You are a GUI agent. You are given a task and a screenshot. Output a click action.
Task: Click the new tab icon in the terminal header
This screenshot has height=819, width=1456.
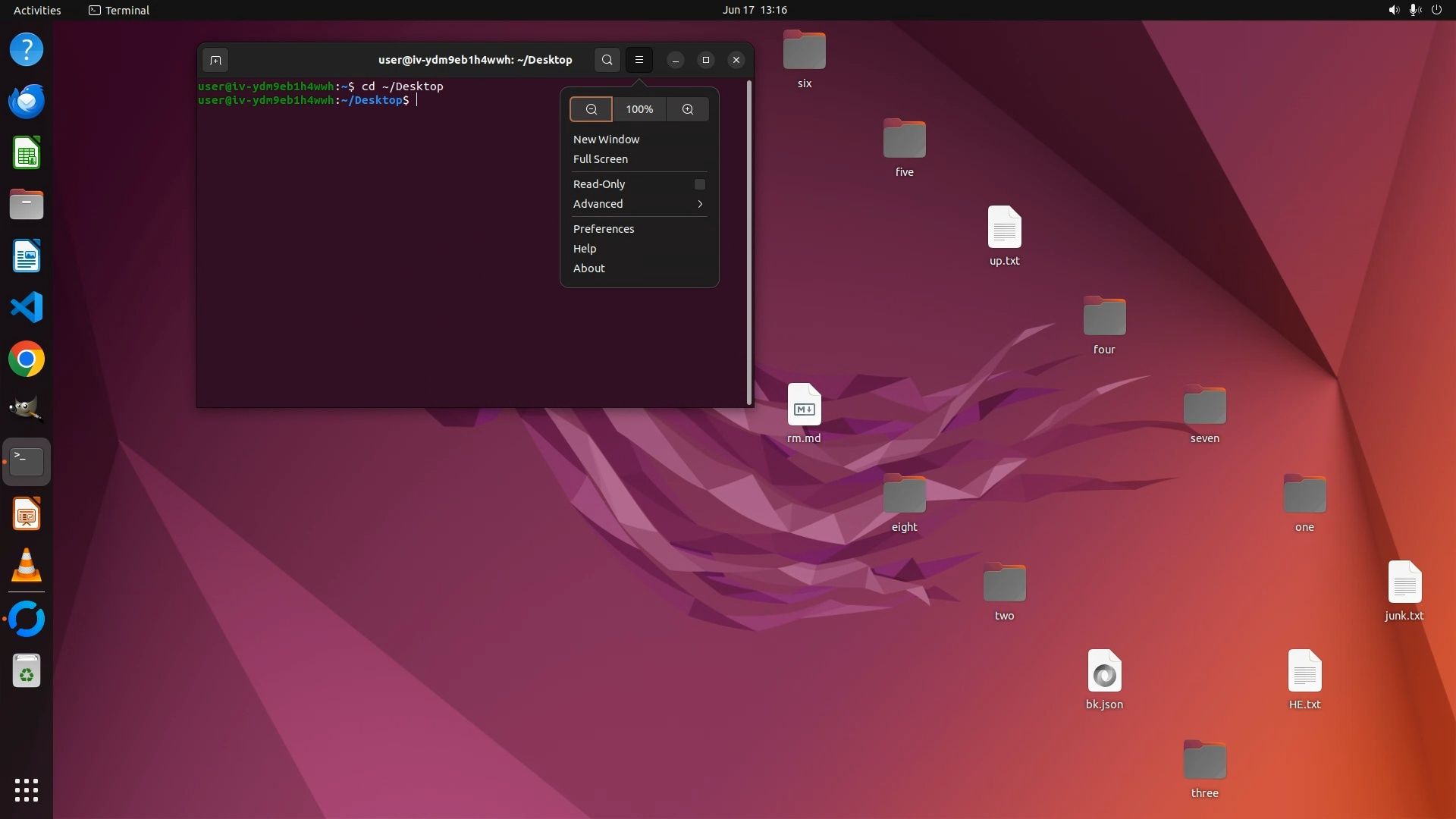[x=215, y=60]
